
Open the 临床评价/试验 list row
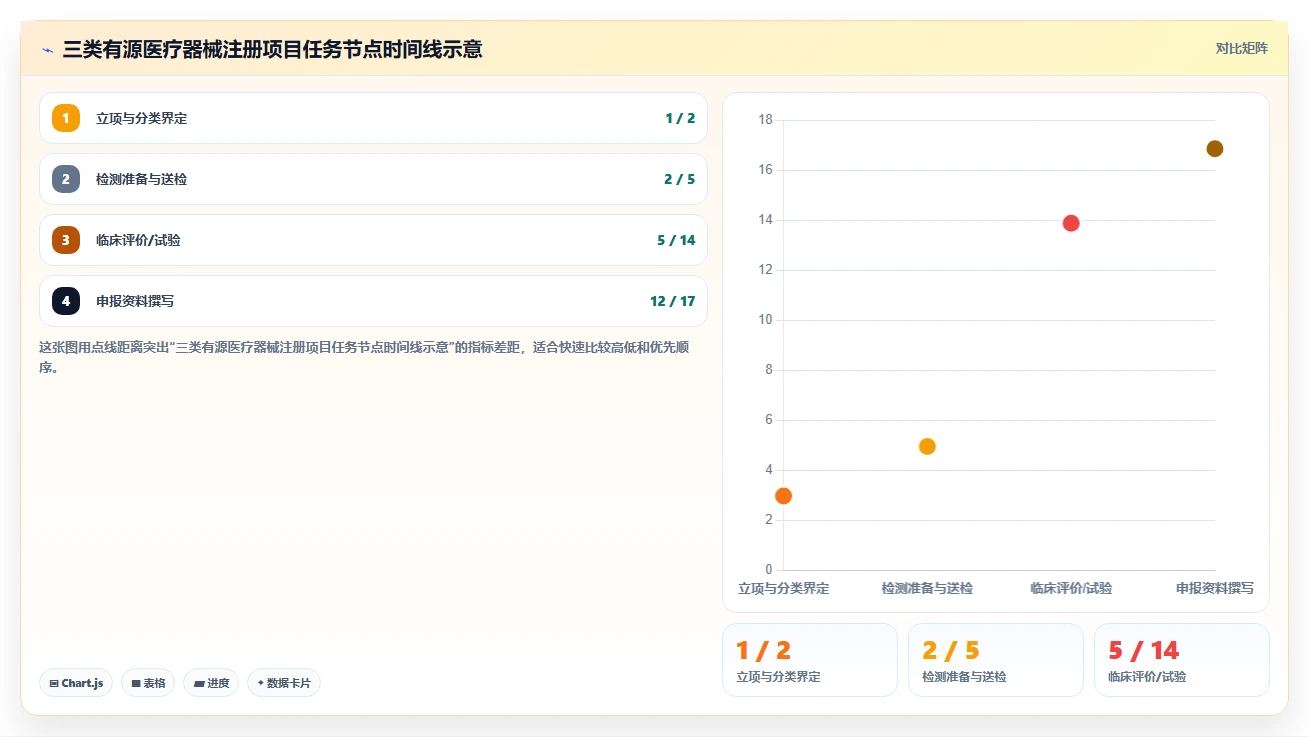tap(373, 240)
